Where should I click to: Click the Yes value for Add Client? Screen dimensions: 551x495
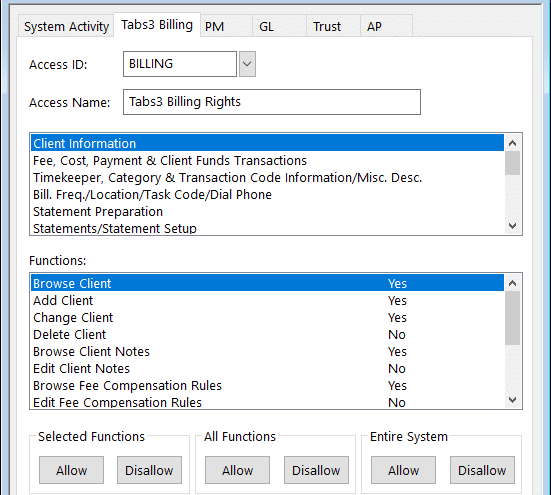pyautogui.click(x=397, y=300)
